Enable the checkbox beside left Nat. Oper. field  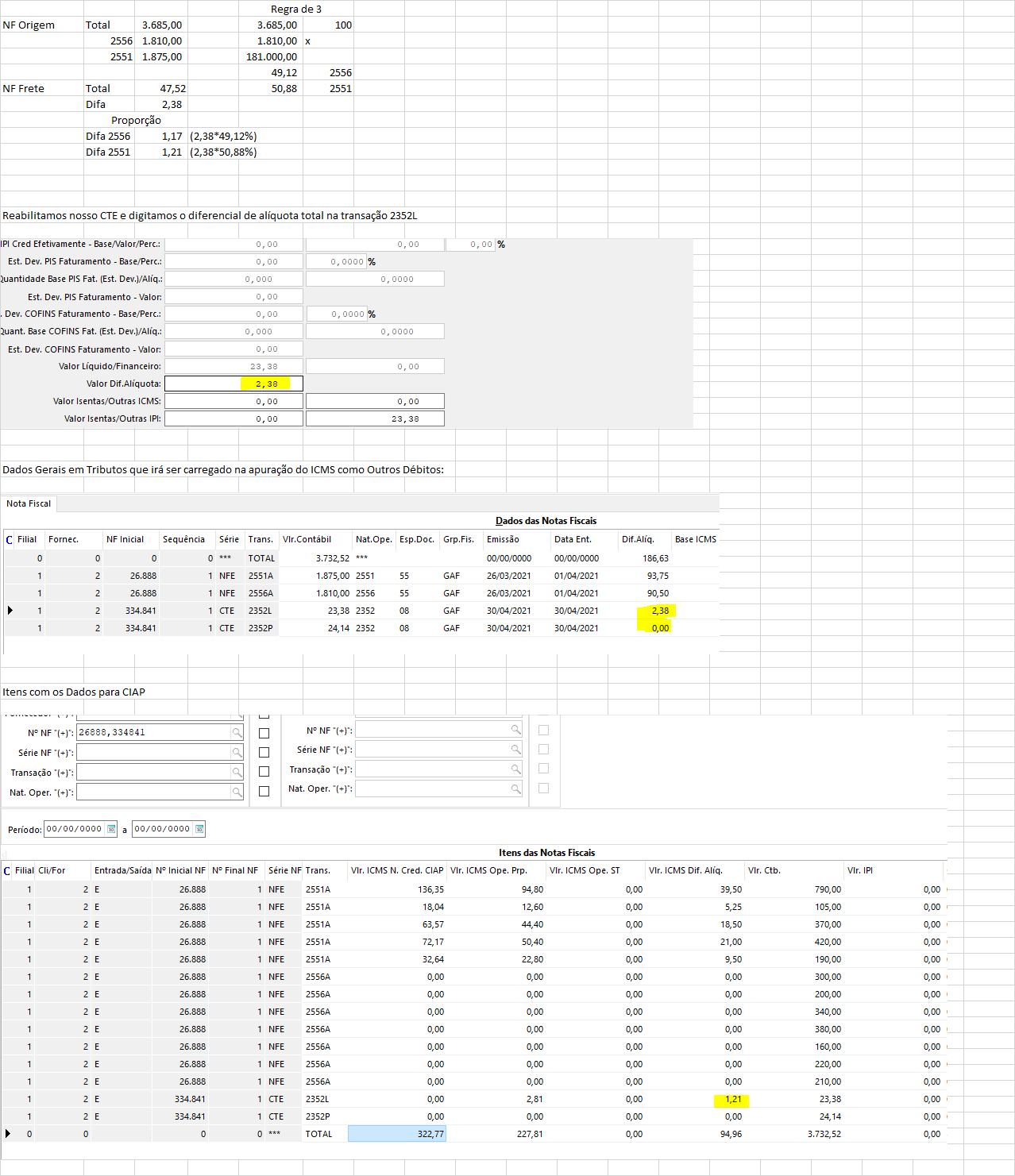pos(264,792)
